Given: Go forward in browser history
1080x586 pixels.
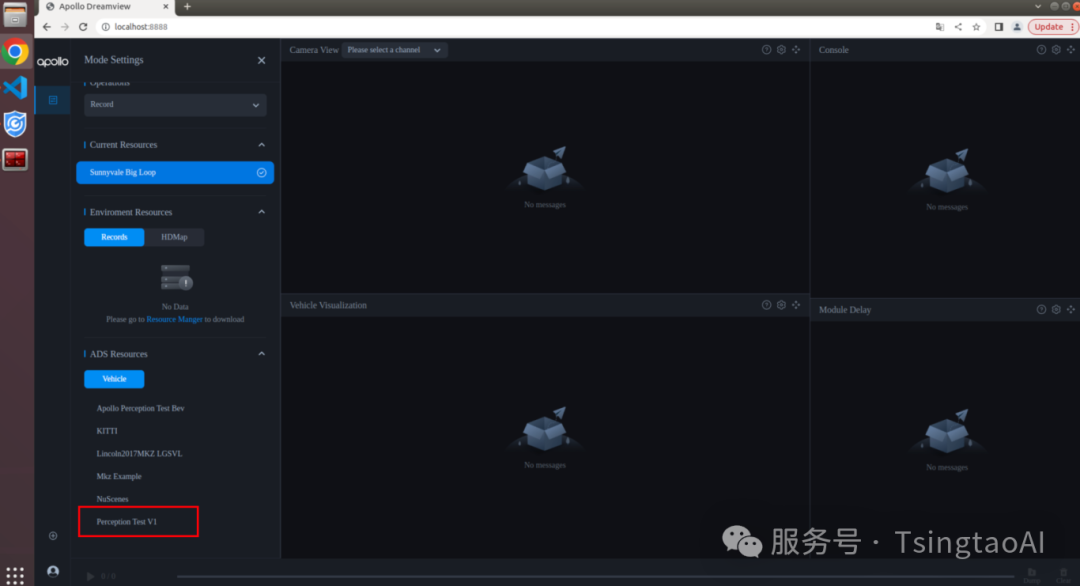Looking at the screenshot, I should [x=65, y=27].
